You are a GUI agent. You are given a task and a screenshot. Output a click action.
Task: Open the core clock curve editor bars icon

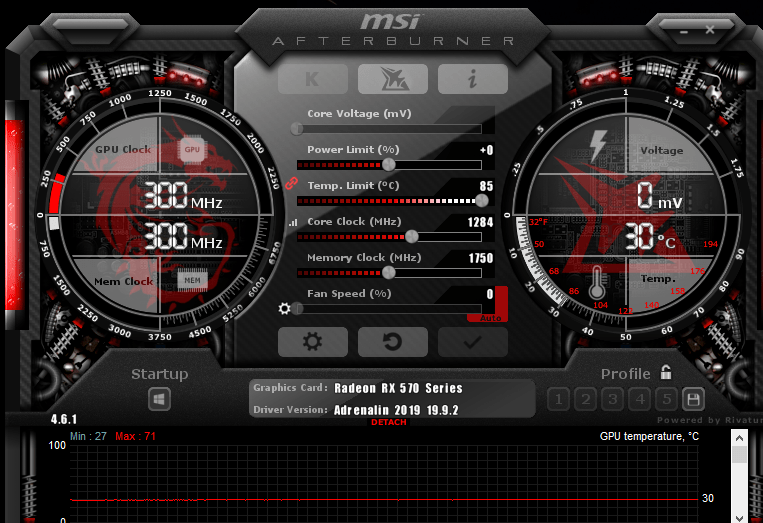click(x=292, y=223)
